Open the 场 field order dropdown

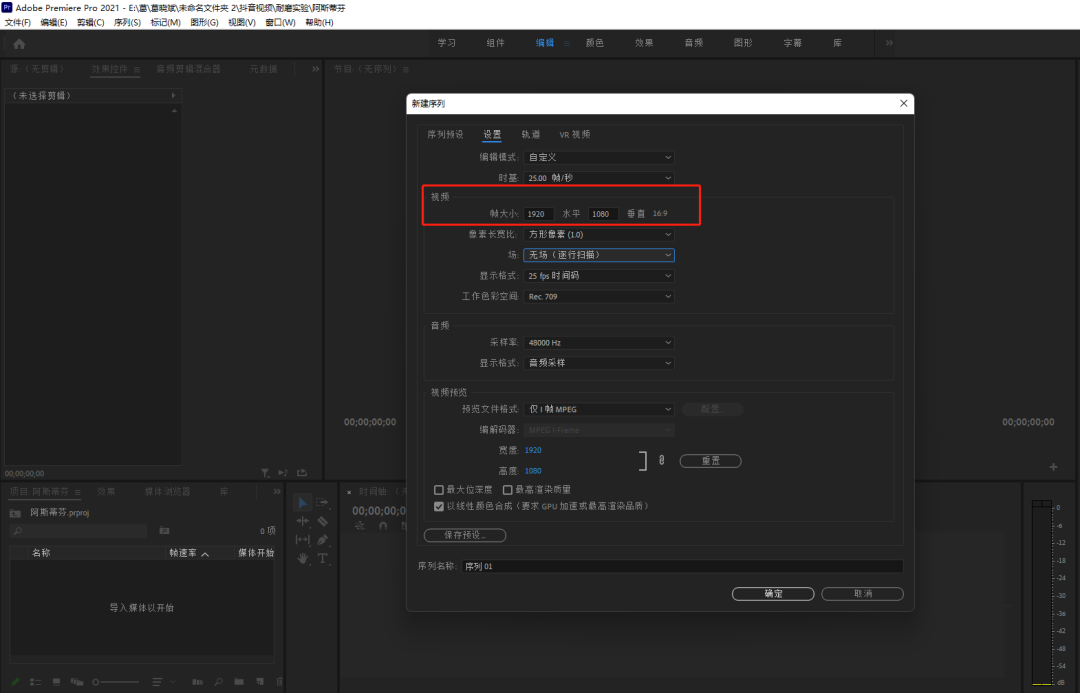tap(598, 255)
